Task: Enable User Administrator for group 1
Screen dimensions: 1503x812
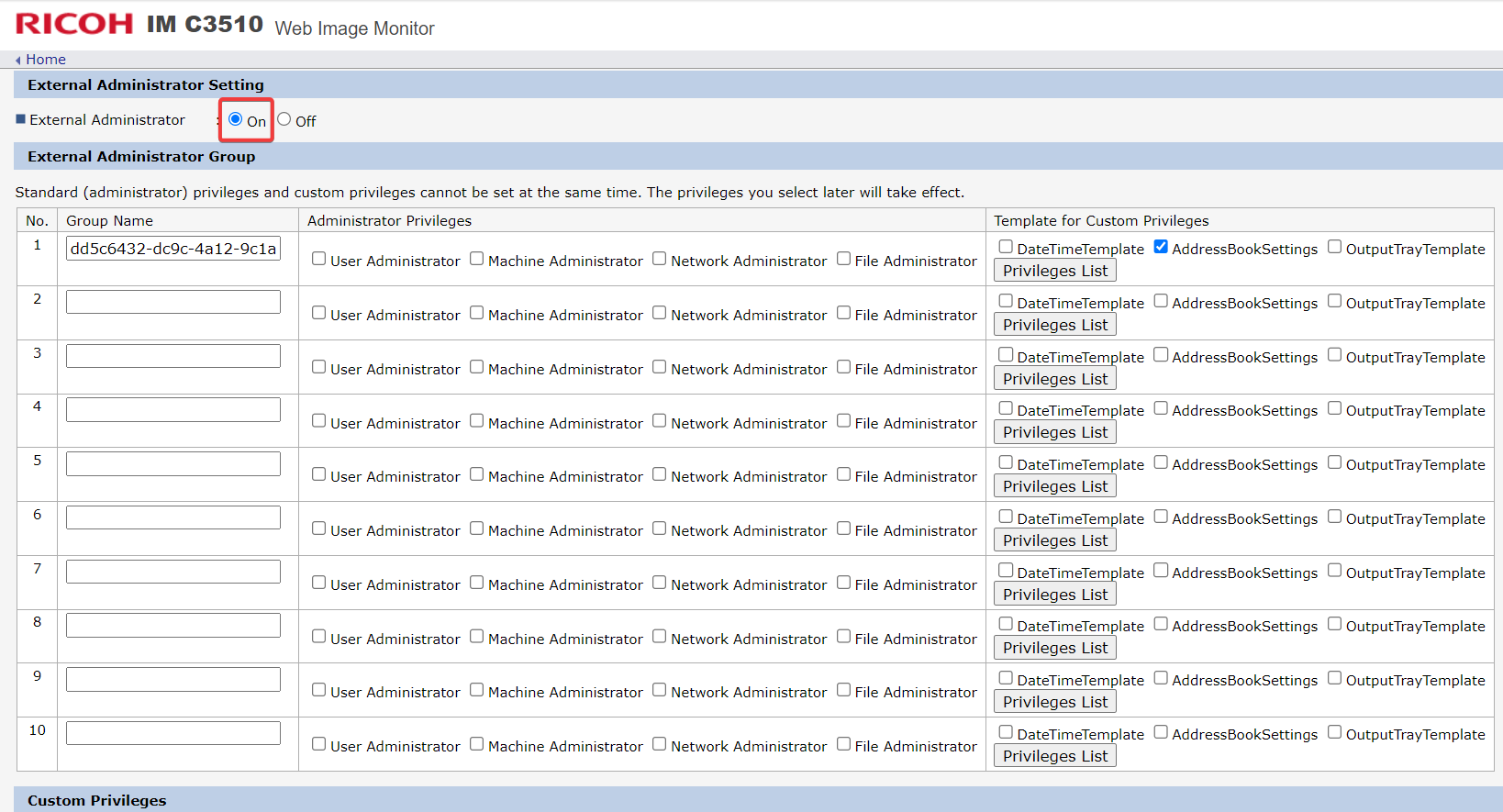Action: tap(319, 259)
